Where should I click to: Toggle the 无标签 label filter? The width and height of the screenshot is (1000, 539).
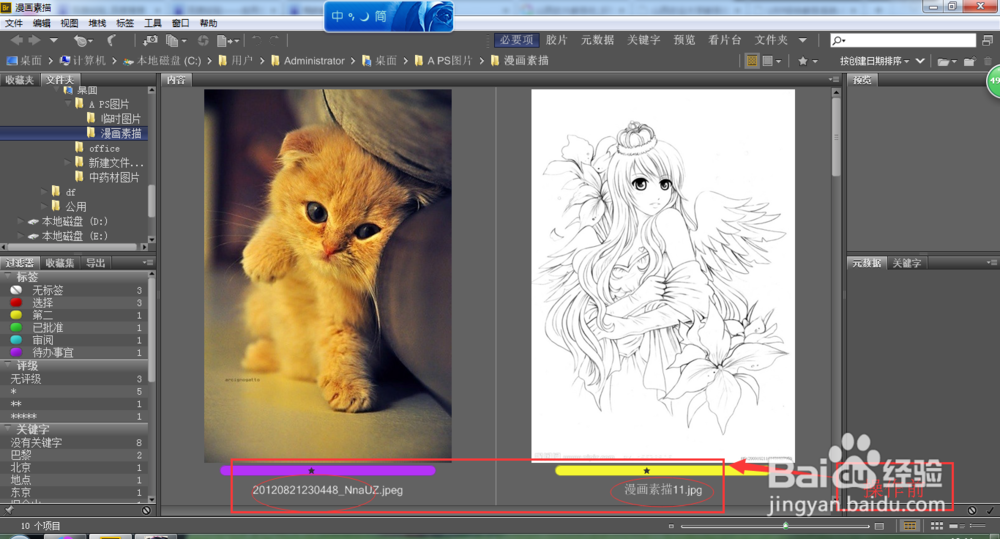74,290
